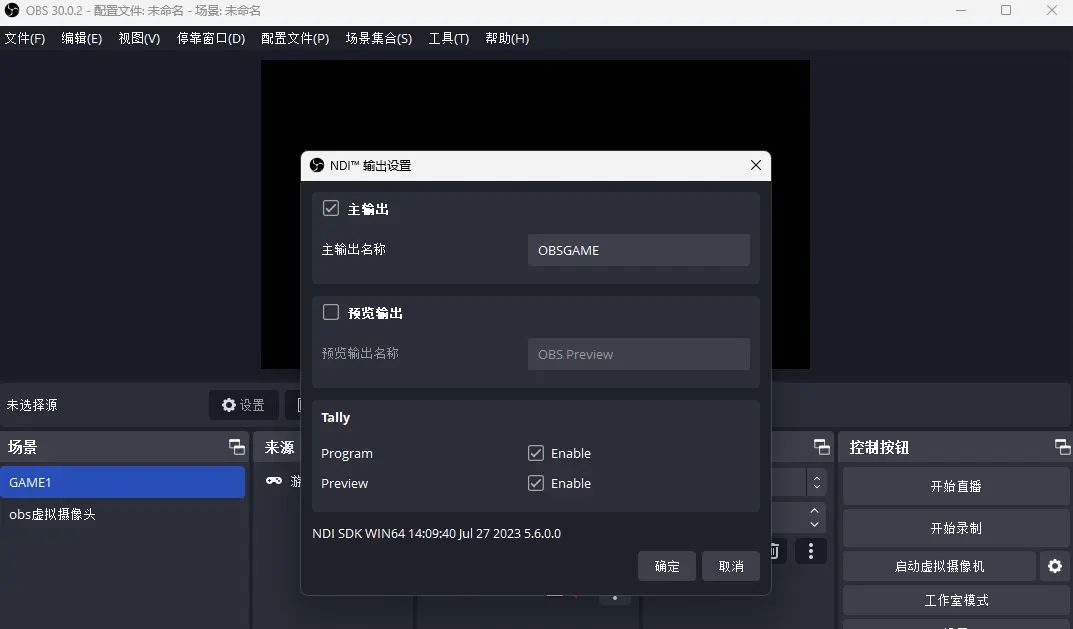The image size is (1073, 629).
Task: Open the 场景集合 menu
Action: [379, 38]
